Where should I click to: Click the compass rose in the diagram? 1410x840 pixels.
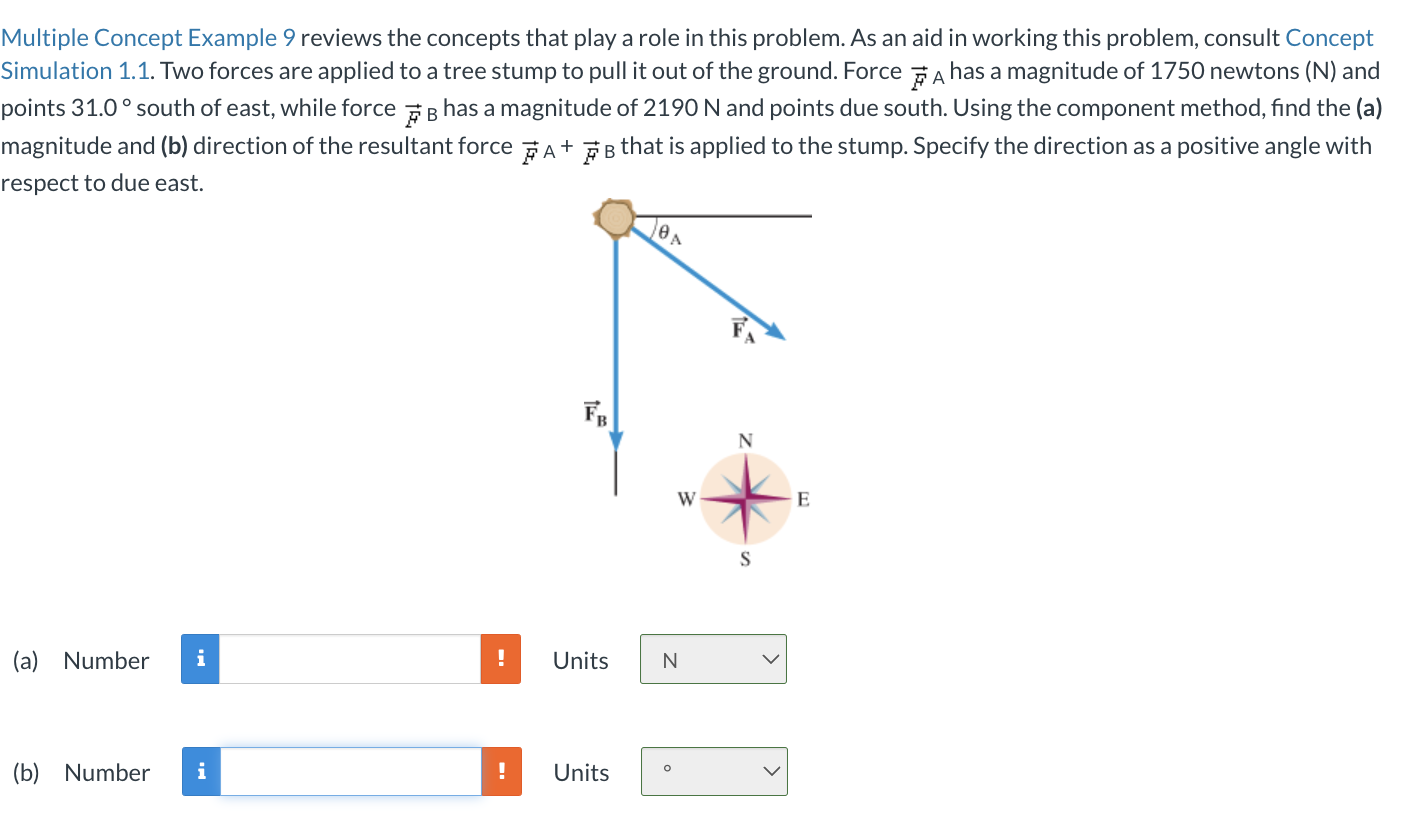(744, 499)
